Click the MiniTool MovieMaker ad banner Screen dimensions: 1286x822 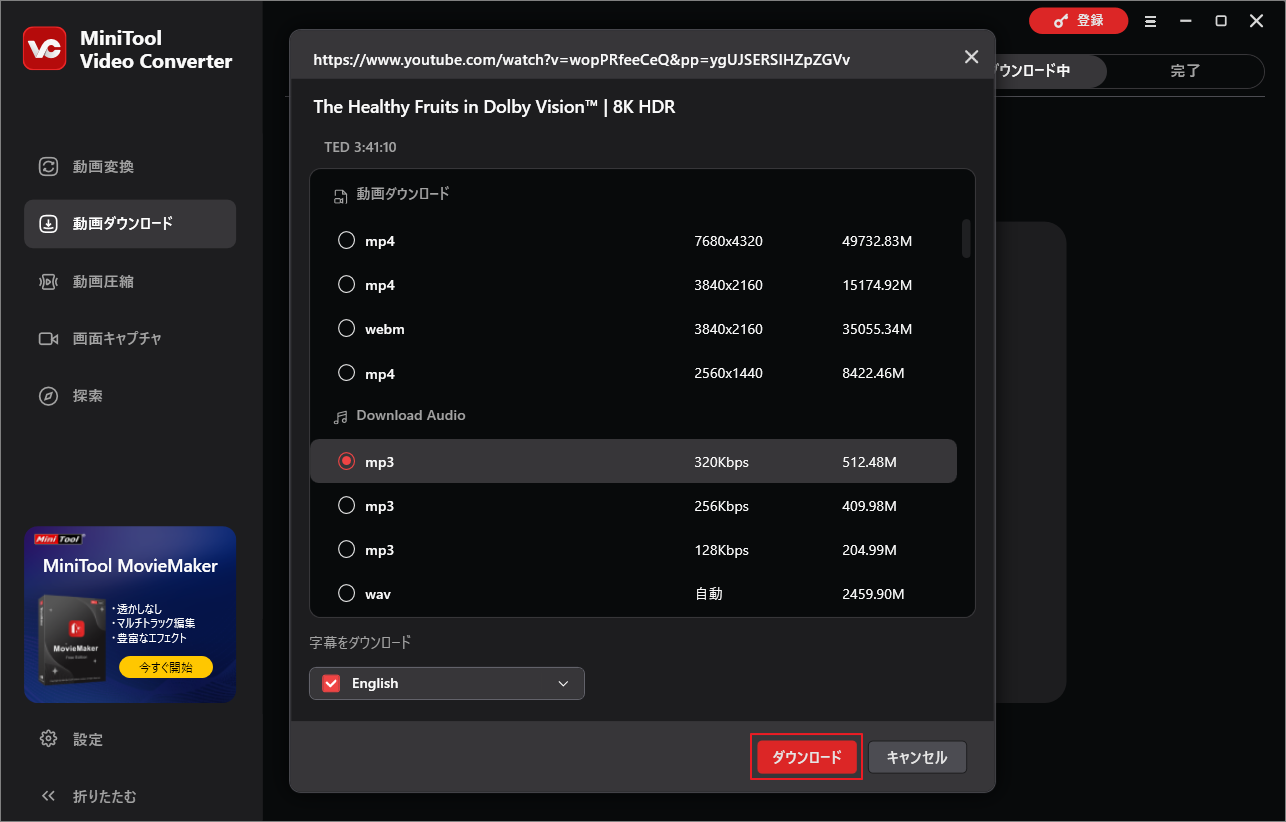pos(130,615)
